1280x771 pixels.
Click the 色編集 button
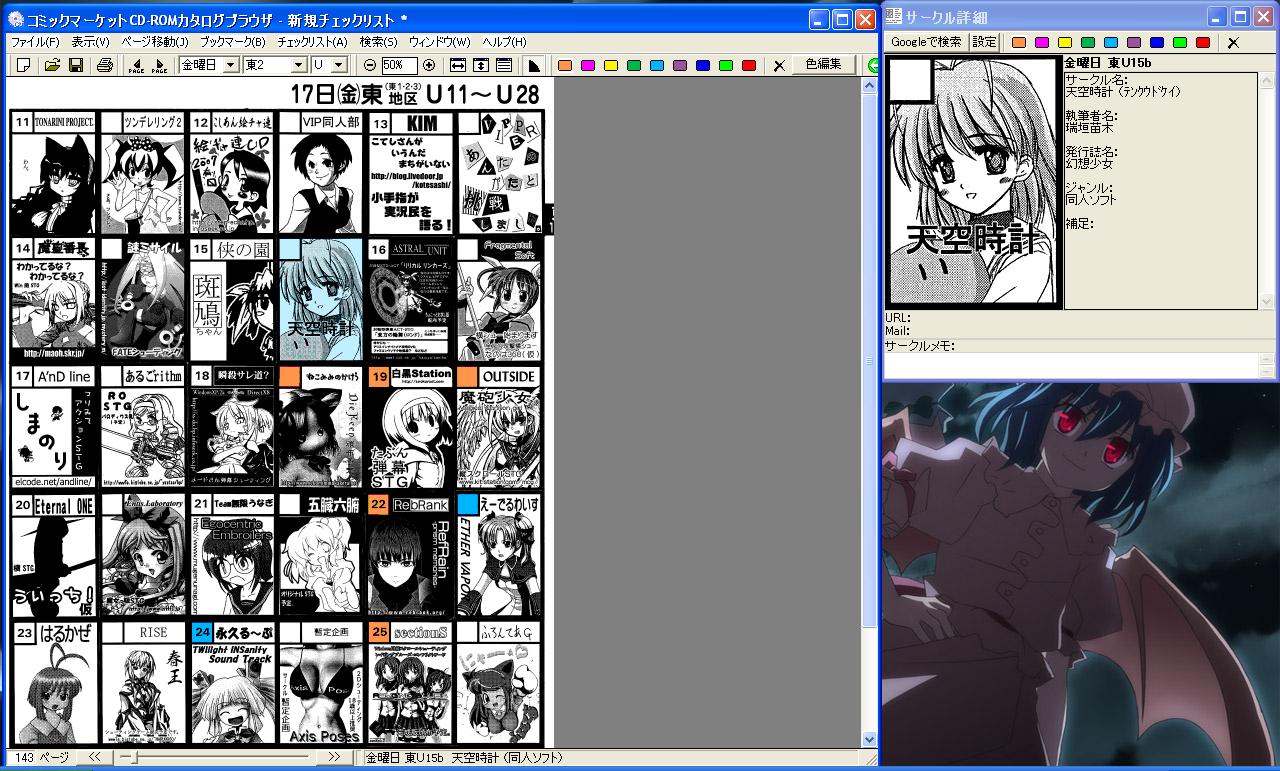tap(823, 64)
